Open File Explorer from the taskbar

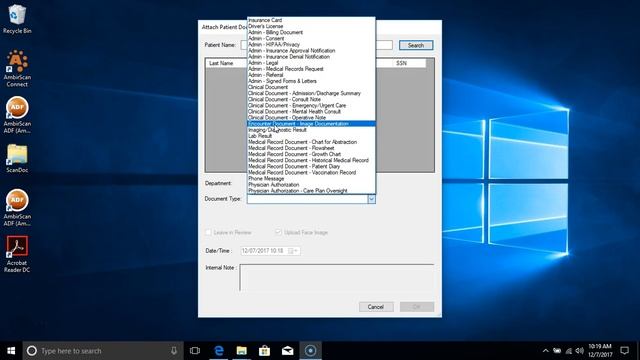242,351
